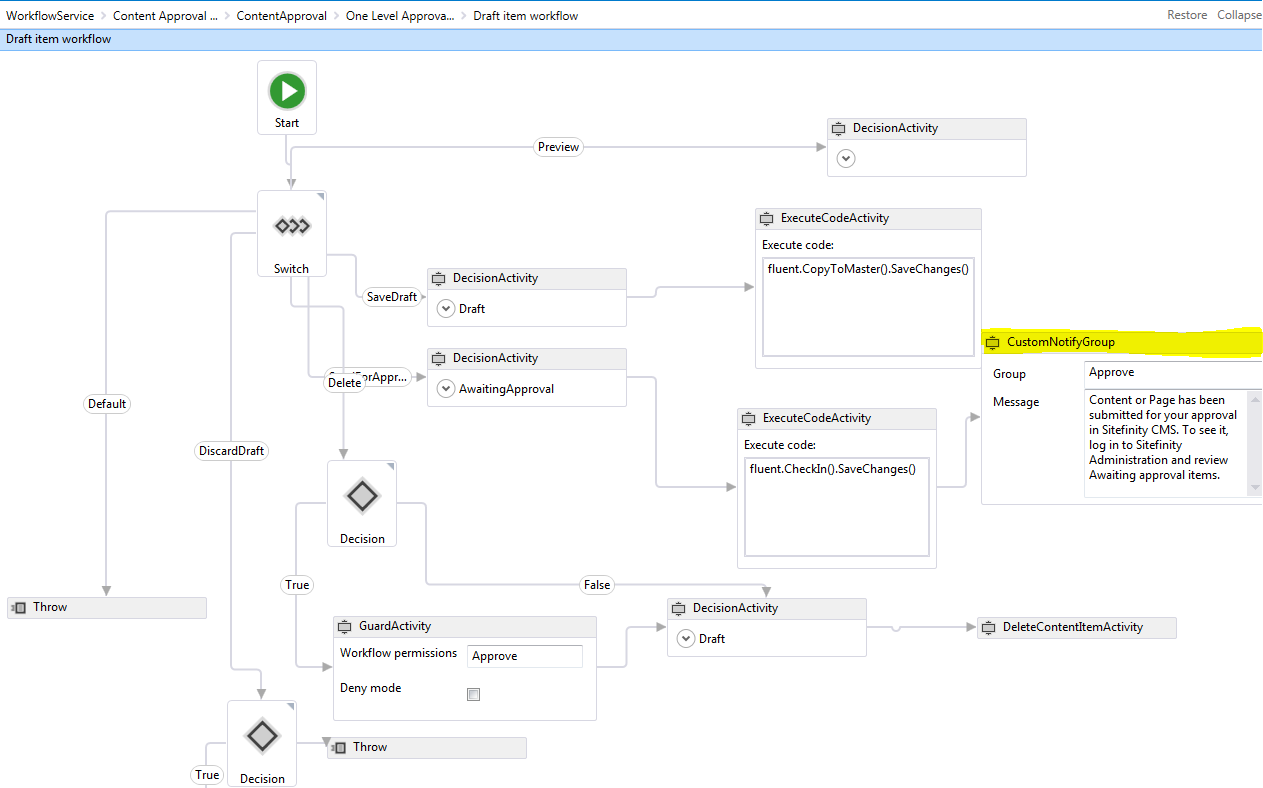Expand the top DecisionActivity near Preview

(x=846, y=158)
